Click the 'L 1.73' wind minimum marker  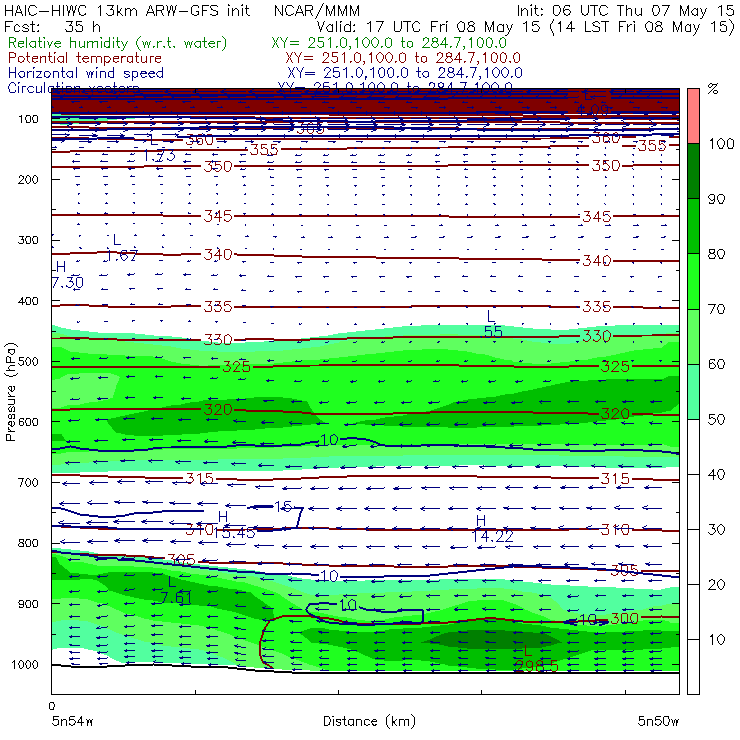(159, 148)
